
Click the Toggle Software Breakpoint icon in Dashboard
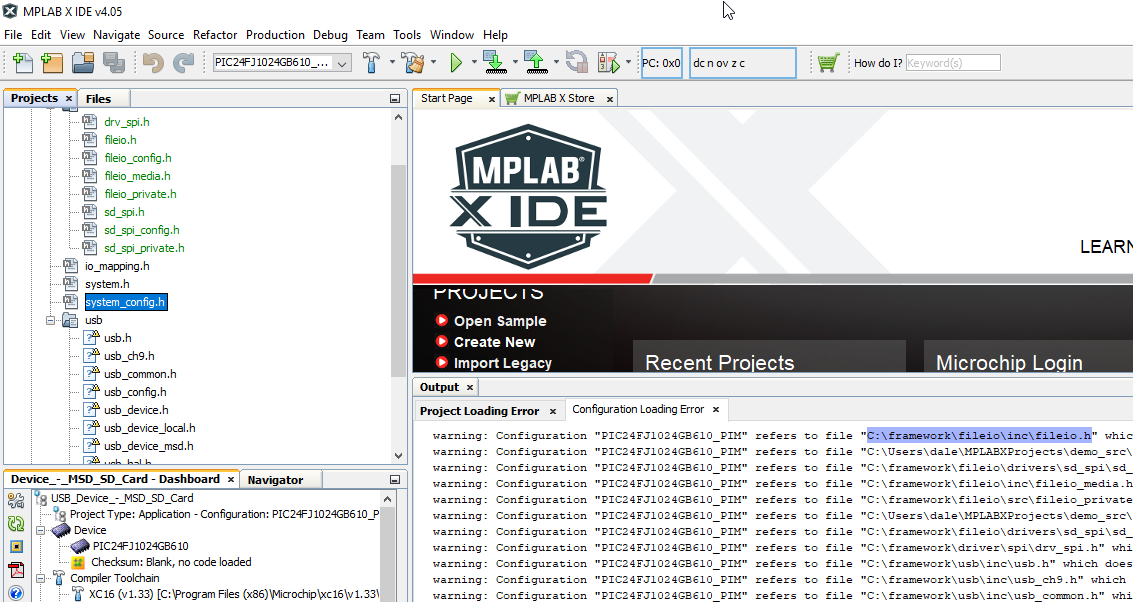(x=16, y=547)
